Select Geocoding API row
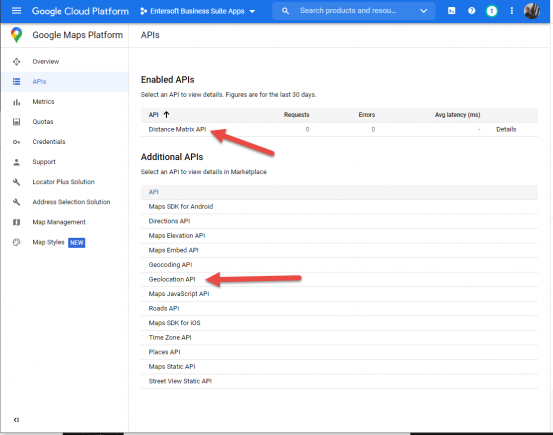 [x=339, y=265]
